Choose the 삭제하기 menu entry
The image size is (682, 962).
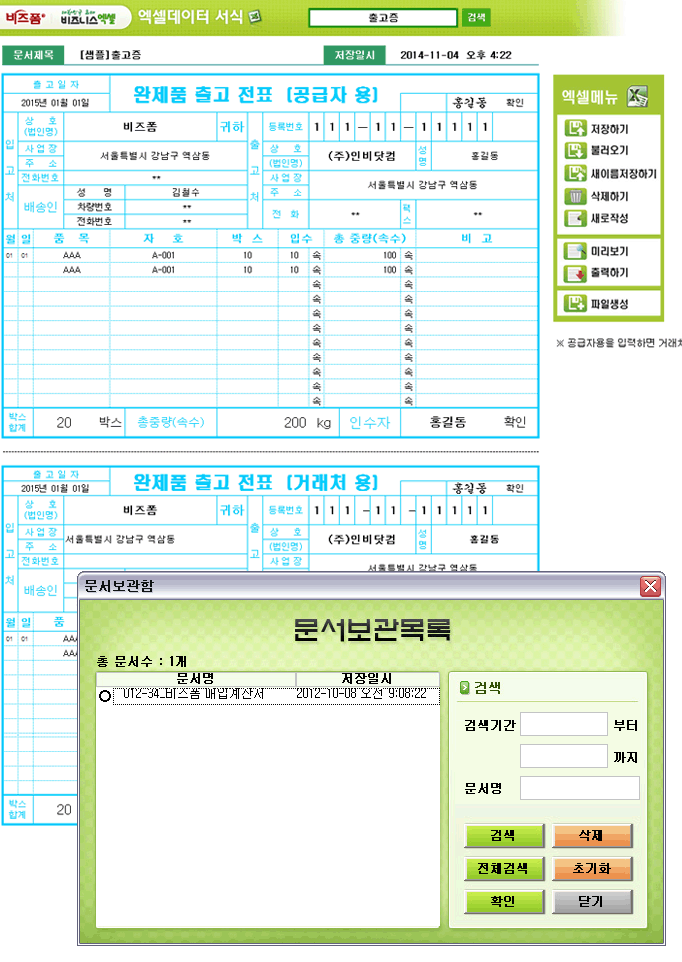tap(609, 196)
